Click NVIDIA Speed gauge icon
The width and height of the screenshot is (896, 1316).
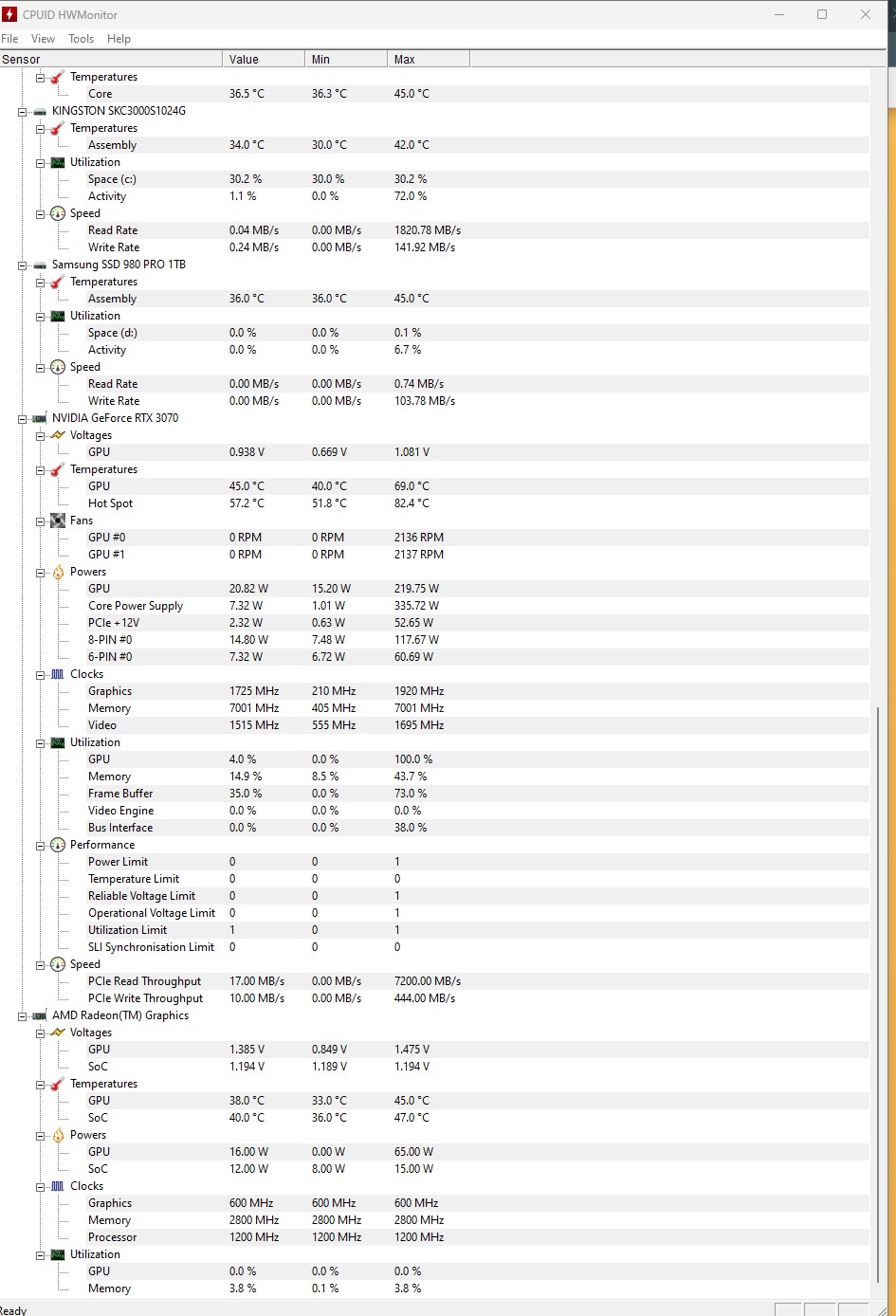58,964
